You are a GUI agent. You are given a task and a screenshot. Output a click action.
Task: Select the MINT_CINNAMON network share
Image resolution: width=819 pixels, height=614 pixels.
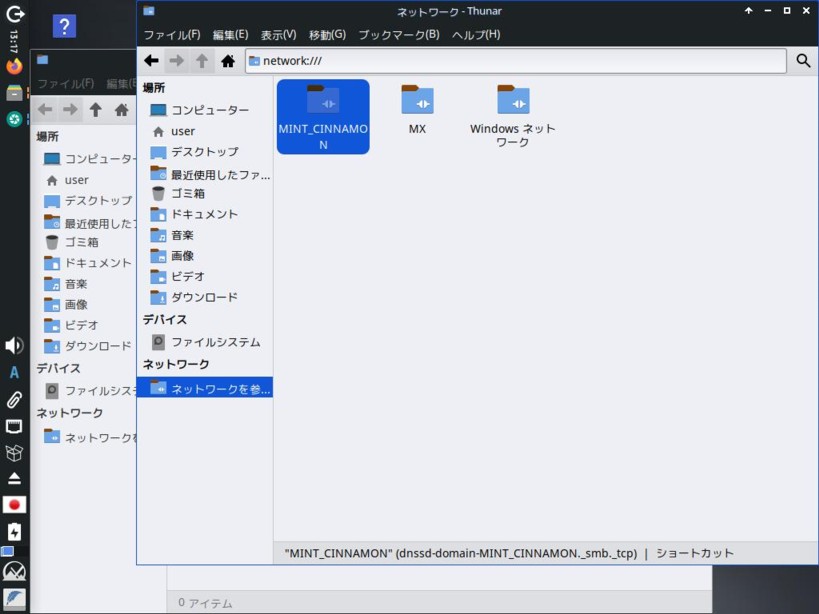323,116
